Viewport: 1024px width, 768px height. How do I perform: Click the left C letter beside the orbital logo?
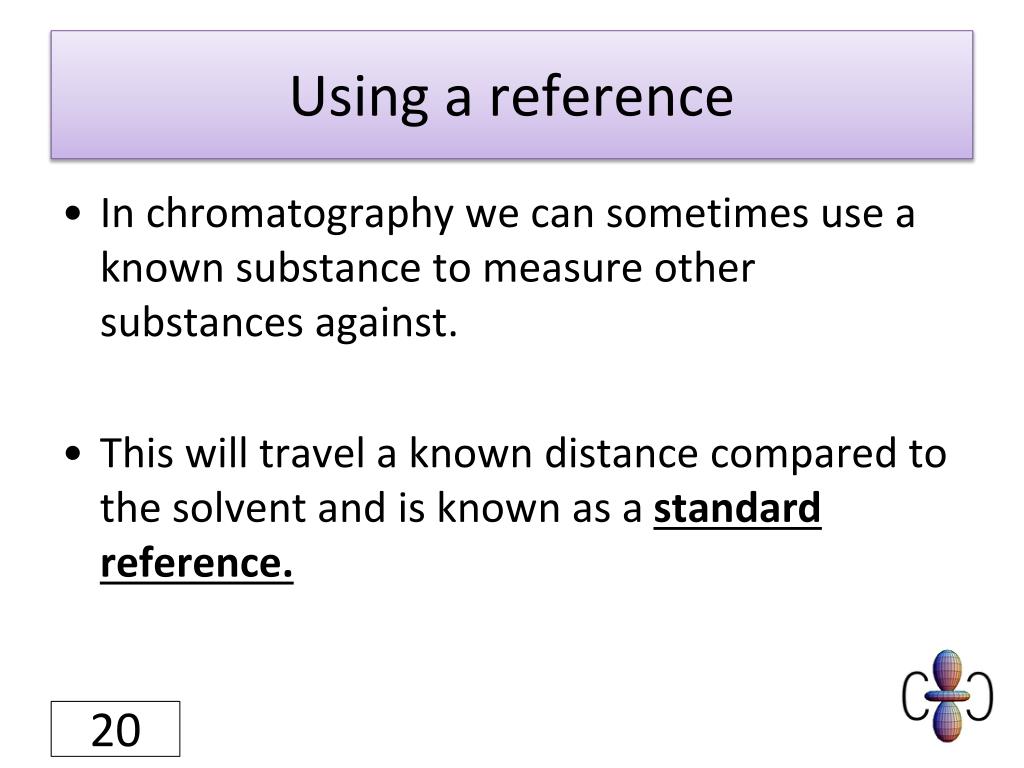click(914, 697)
